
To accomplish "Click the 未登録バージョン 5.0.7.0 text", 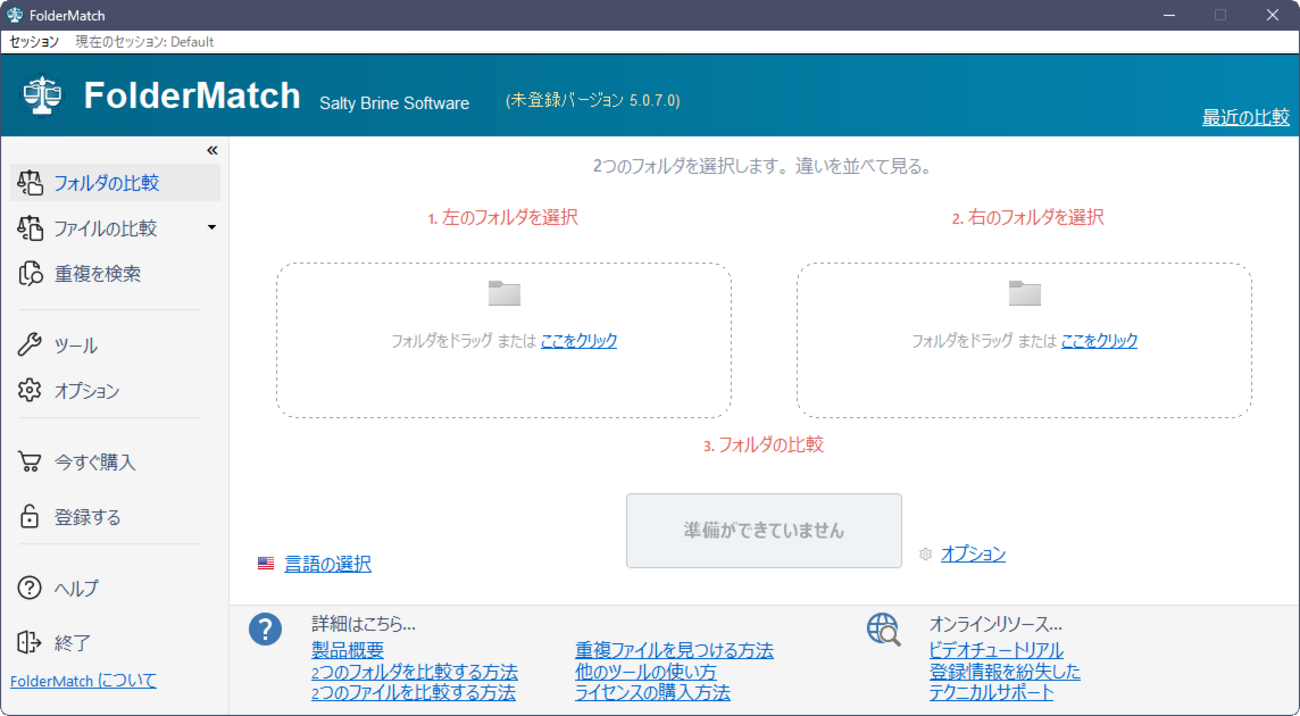I will [593, 101].
